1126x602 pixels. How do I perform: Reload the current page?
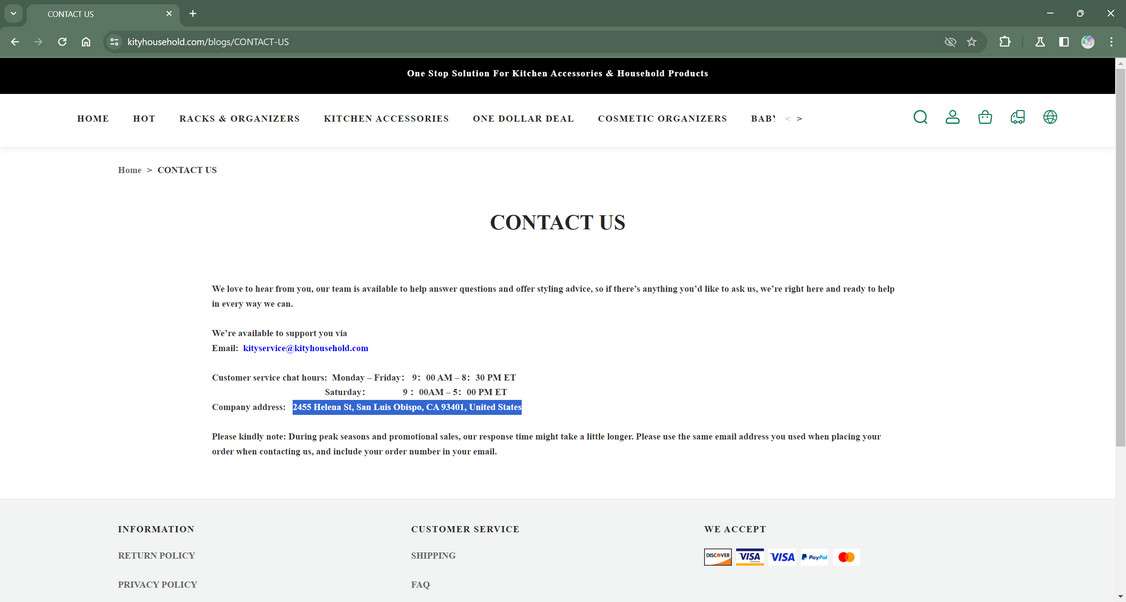click(x=61, y=42)
